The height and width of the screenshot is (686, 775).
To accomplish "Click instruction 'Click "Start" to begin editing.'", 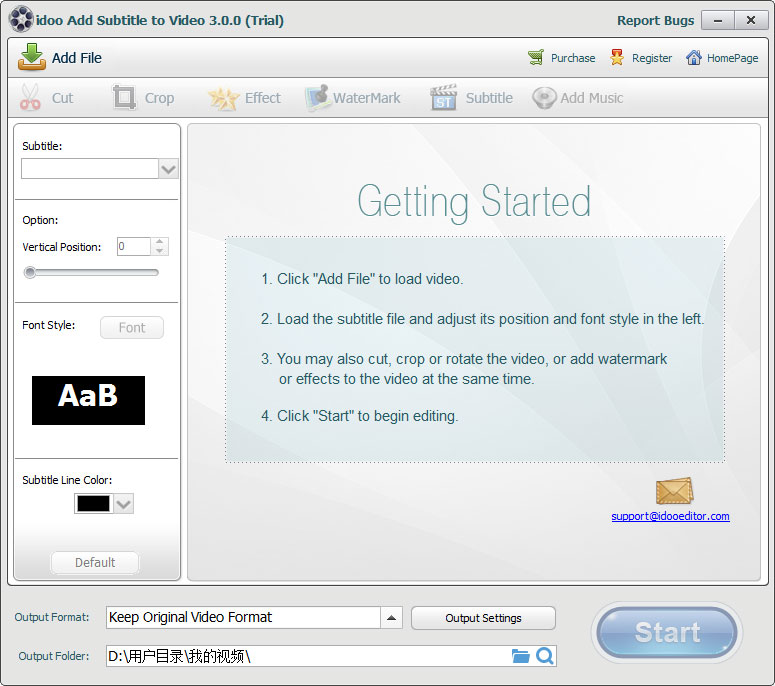I will tap(360, 416).
